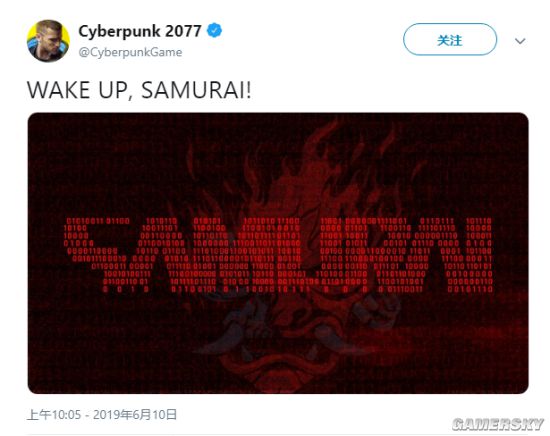This screenshot has width=550, height=436.
Task: Open the Cyberpunk 2077 profile avatar
Action: point(48,41)
